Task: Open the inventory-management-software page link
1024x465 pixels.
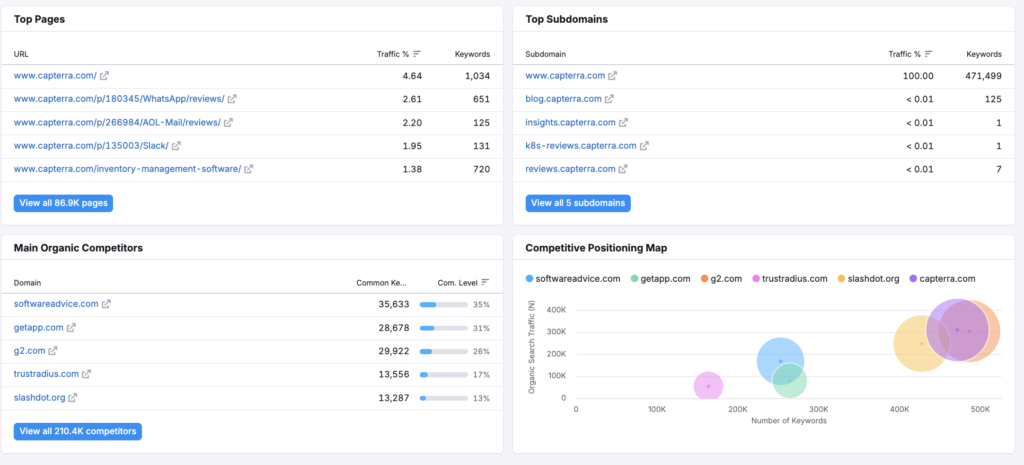Action: coord(127,168)
